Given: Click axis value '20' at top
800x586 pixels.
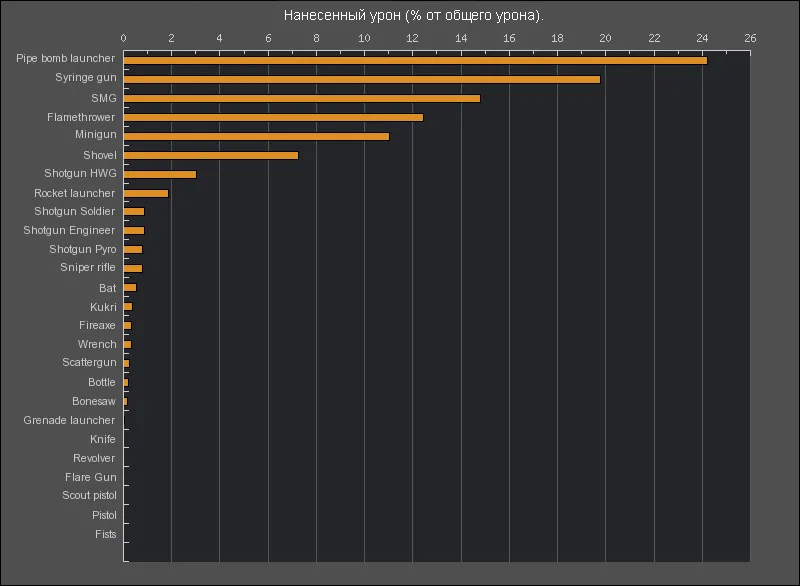Looking at the screenshot, I should 606,38.
